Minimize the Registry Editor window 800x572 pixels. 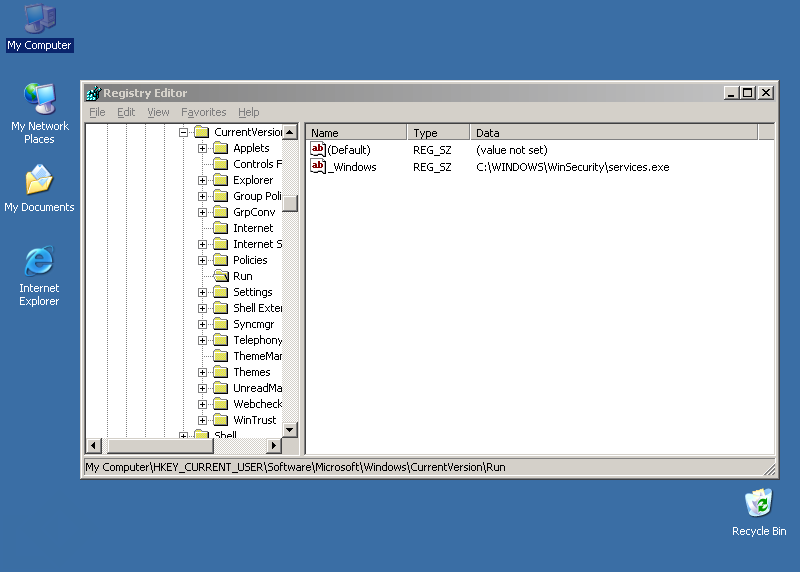[x=731, y=93]
